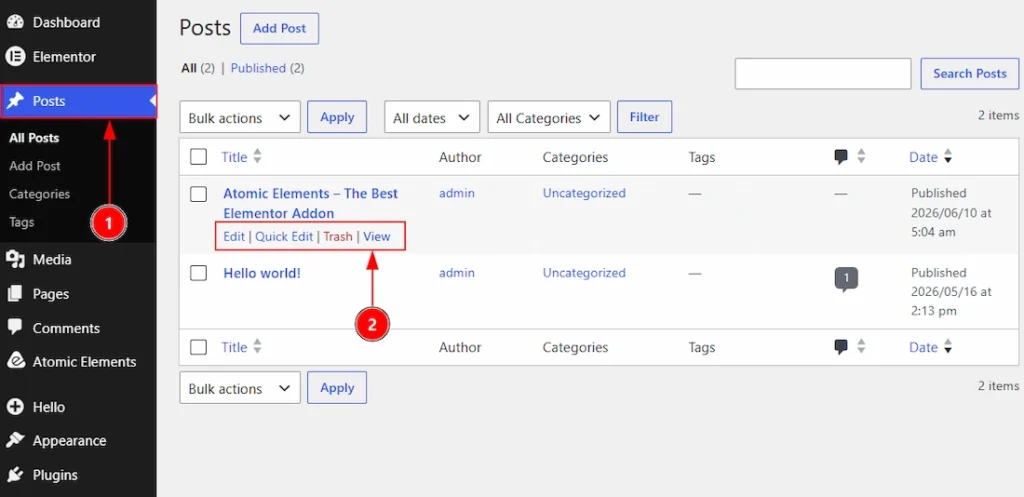Viewport: 1024px width, 497px height.
Task: Click the Pages icon in sidebar
Action: coord(14,294)
